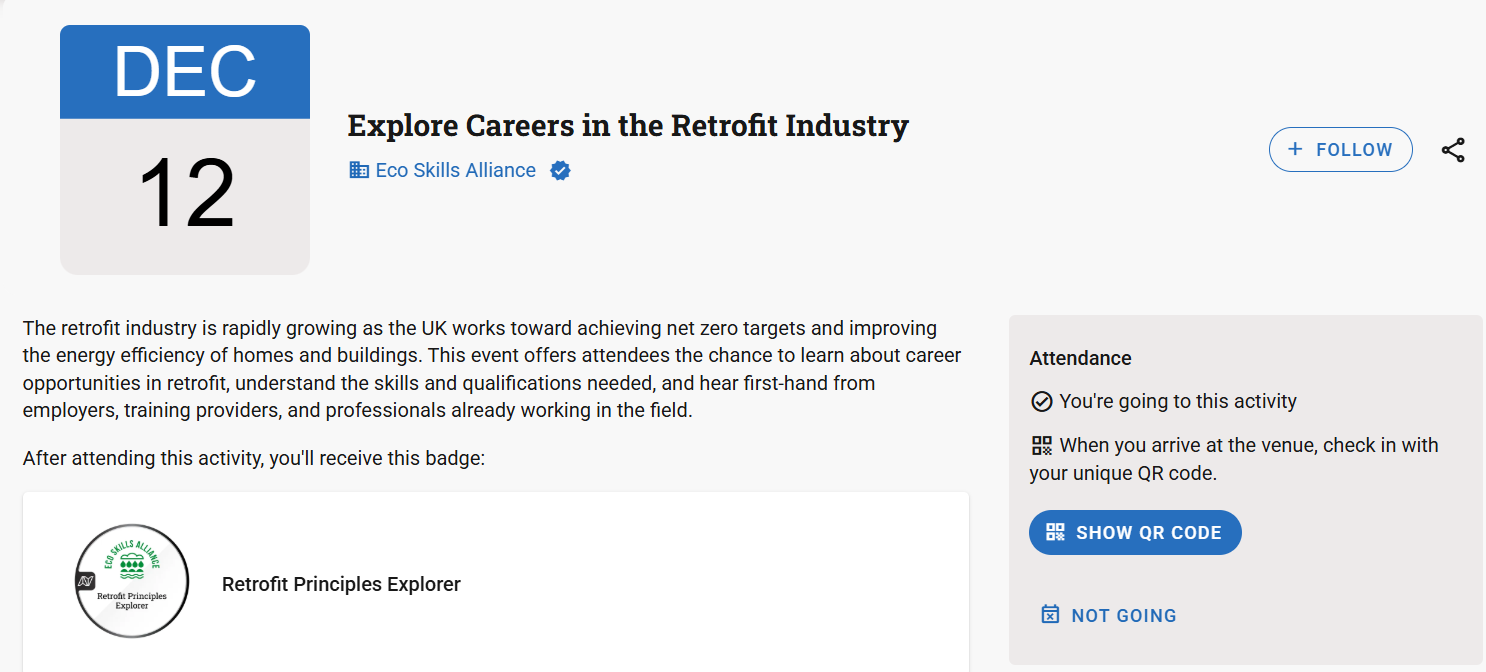Click the calendar-x icon beside Not Going
Screen dimensions: 1486x672
click(x=1050, y=615)
